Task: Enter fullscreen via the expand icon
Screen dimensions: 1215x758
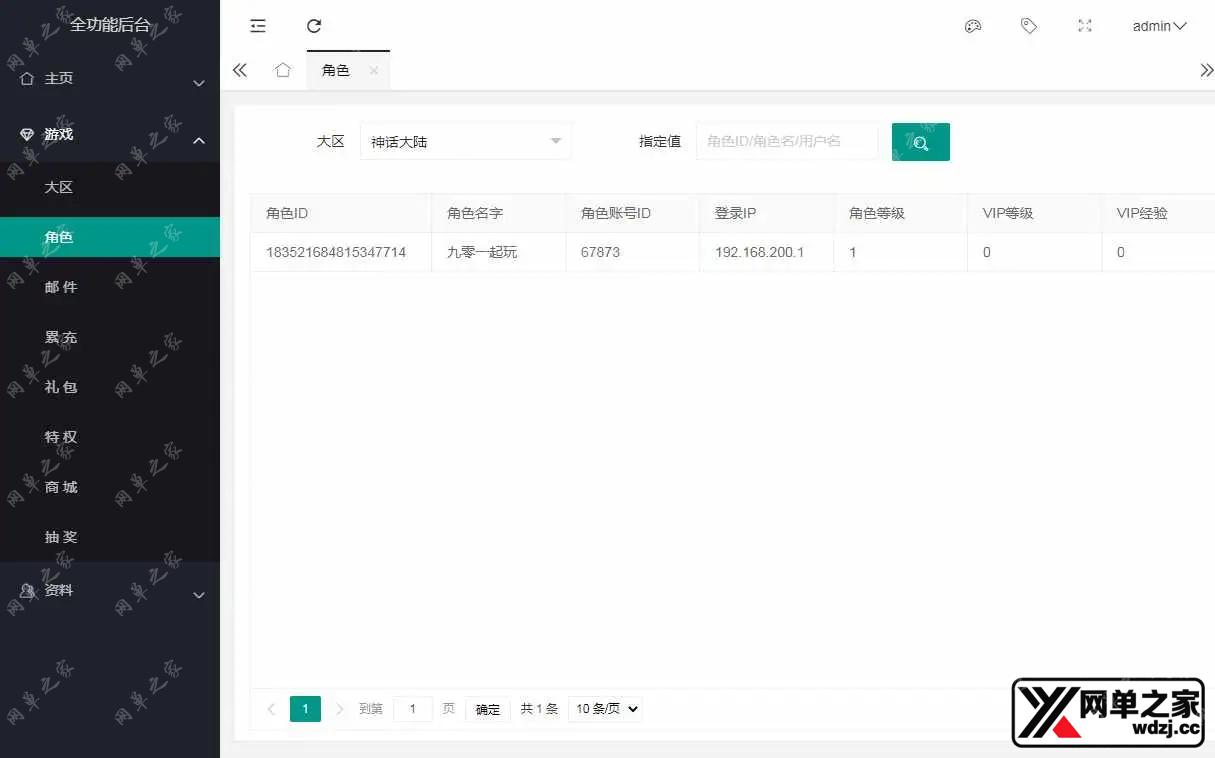Action: (x=1085, y=25)
